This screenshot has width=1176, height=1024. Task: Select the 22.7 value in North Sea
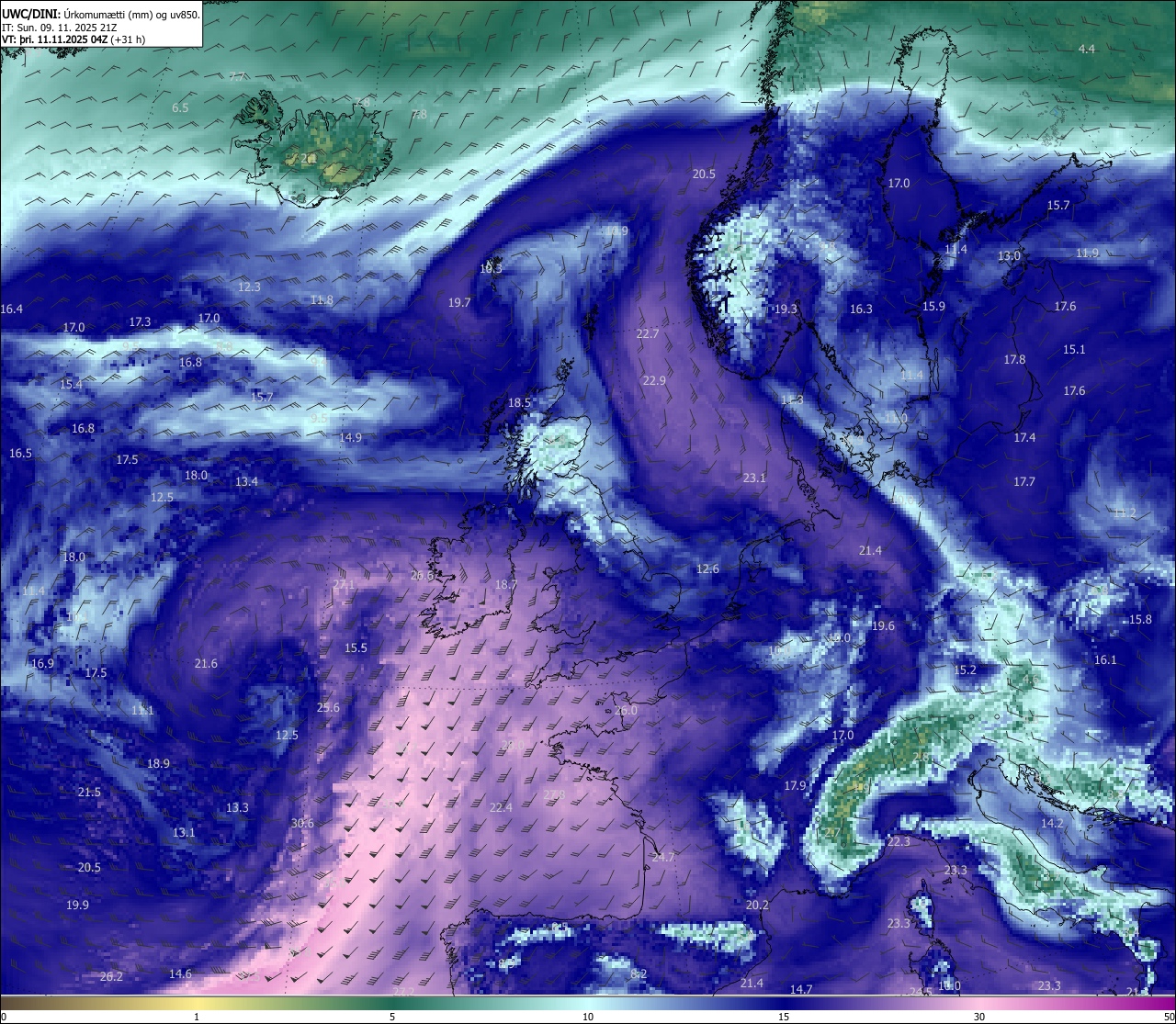pyautogui.click(x=648, y=334)
